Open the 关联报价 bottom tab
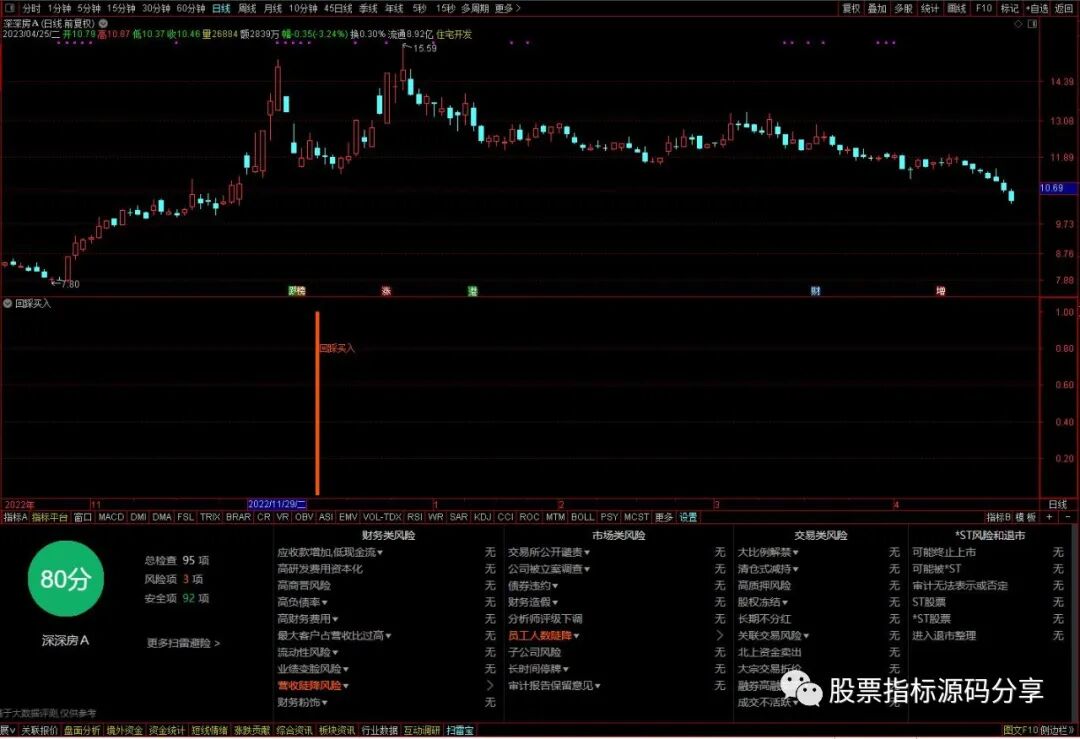This screenshot has width=1080, height=739. tap(39, 730)
